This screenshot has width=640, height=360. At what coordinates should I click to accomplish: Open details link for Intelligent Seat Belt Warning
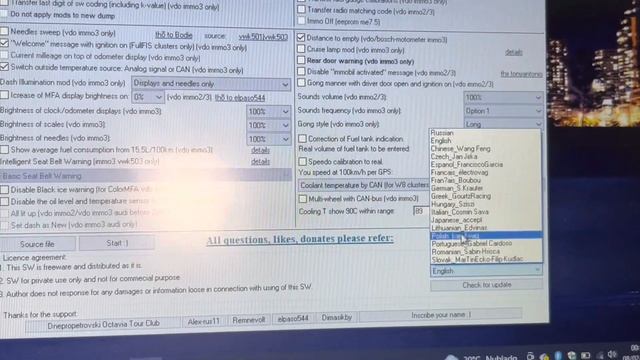[260, 162]
